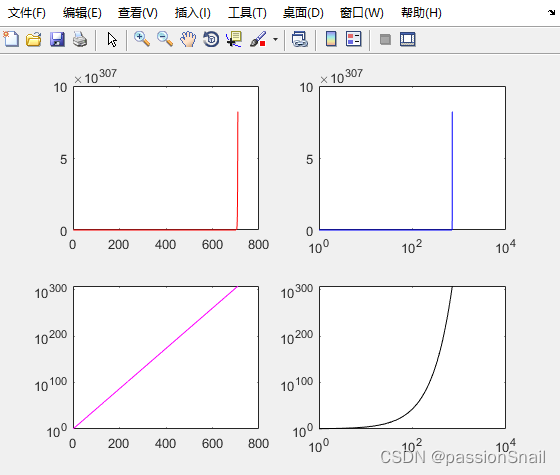Open a file with folder icon
The width and height of the screenshot is (560, 475).
[x=34, y=39]
